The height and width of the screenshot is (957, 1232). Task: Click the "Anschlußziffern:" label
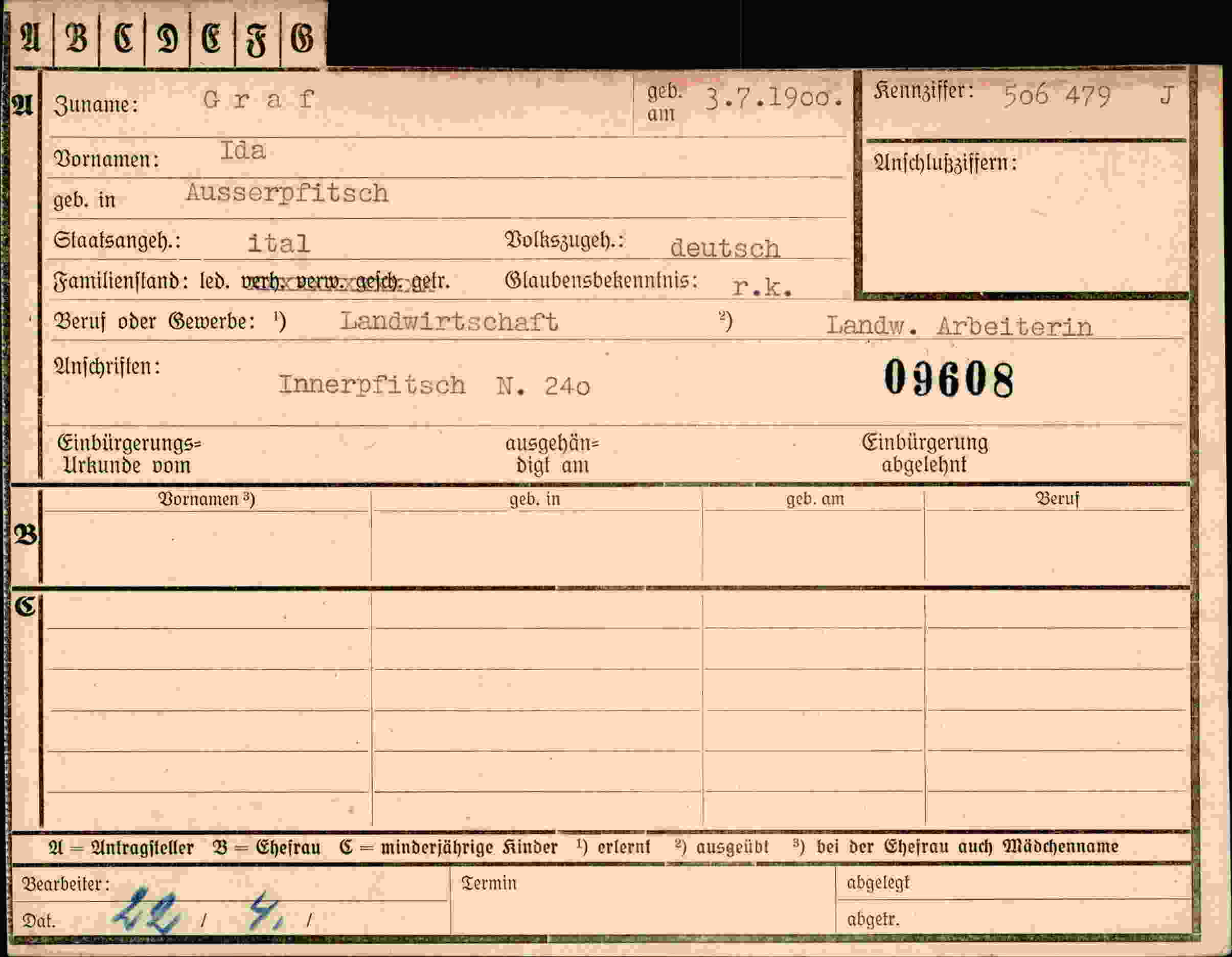click(945, 163)
